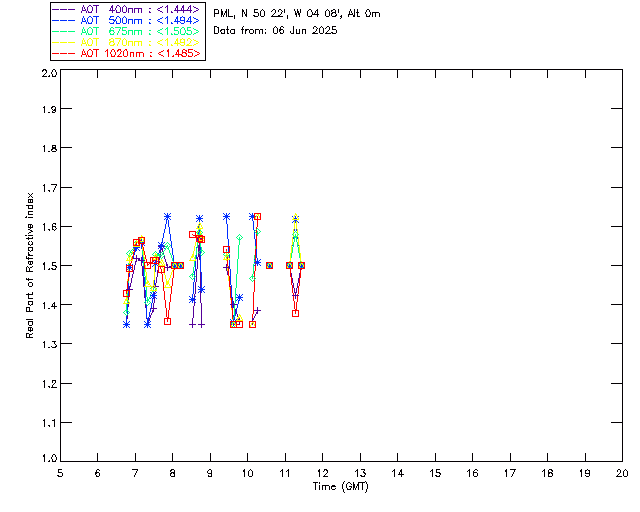Viewport: 640px width, 512px height.
Task: Select the 20 tick label on time axis
Action: [x=622, y=473]
